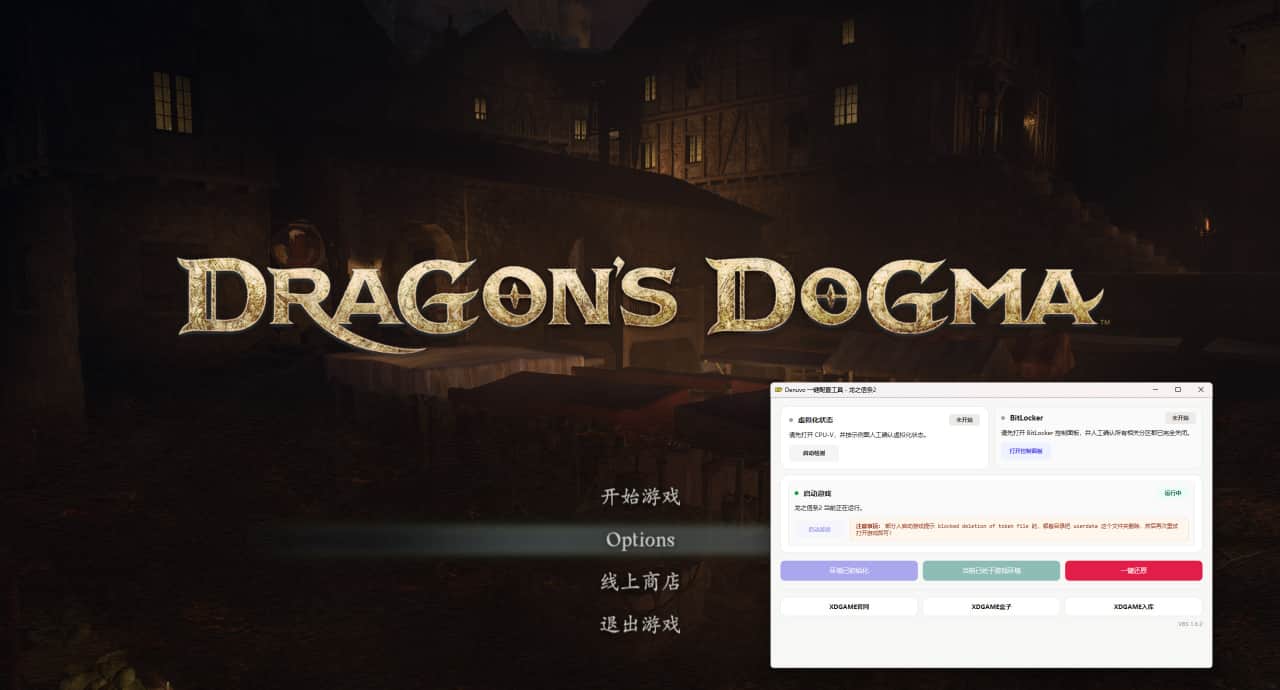
Task: Click the blue 打开控制面板 button under BitLocker
Action: (1025, 451)
